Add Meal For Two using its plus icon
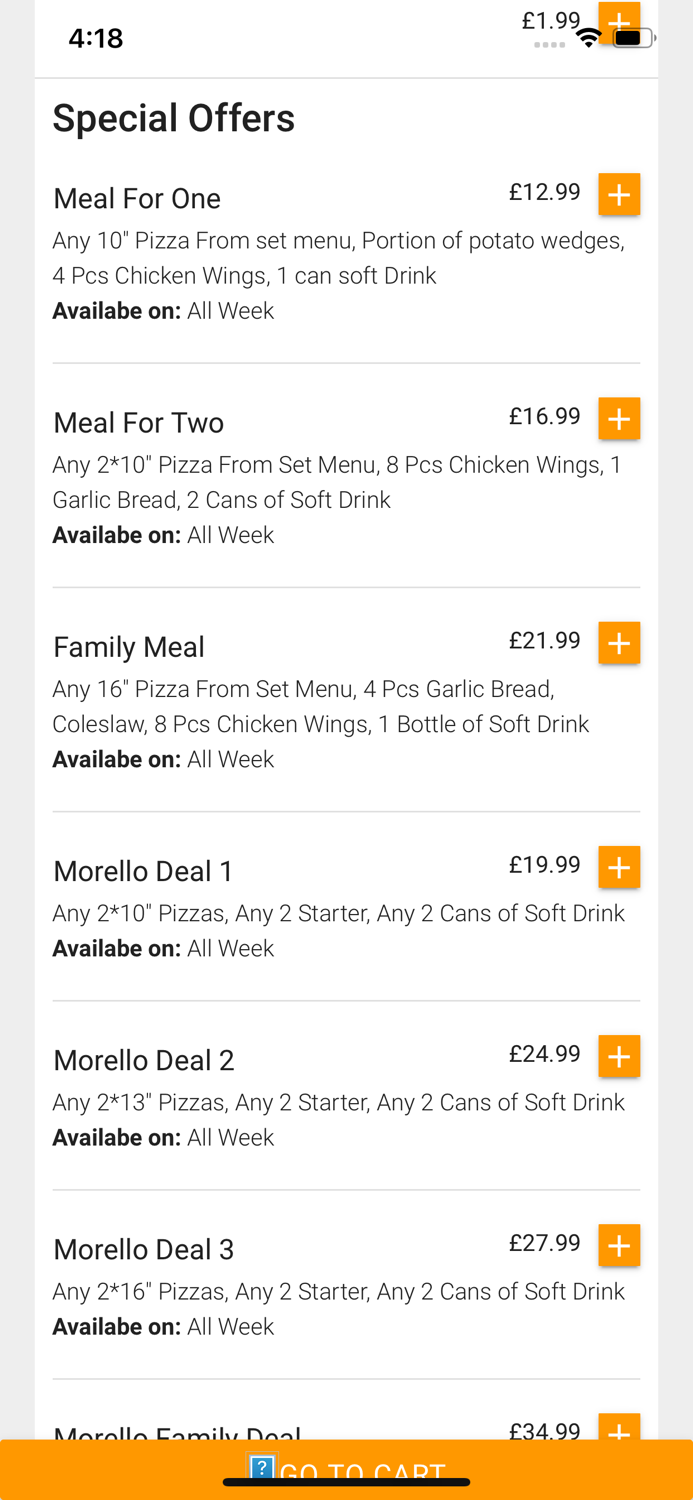Image resolution: width=693 pixels, height=1500 pixels. (x=618, y=419)
